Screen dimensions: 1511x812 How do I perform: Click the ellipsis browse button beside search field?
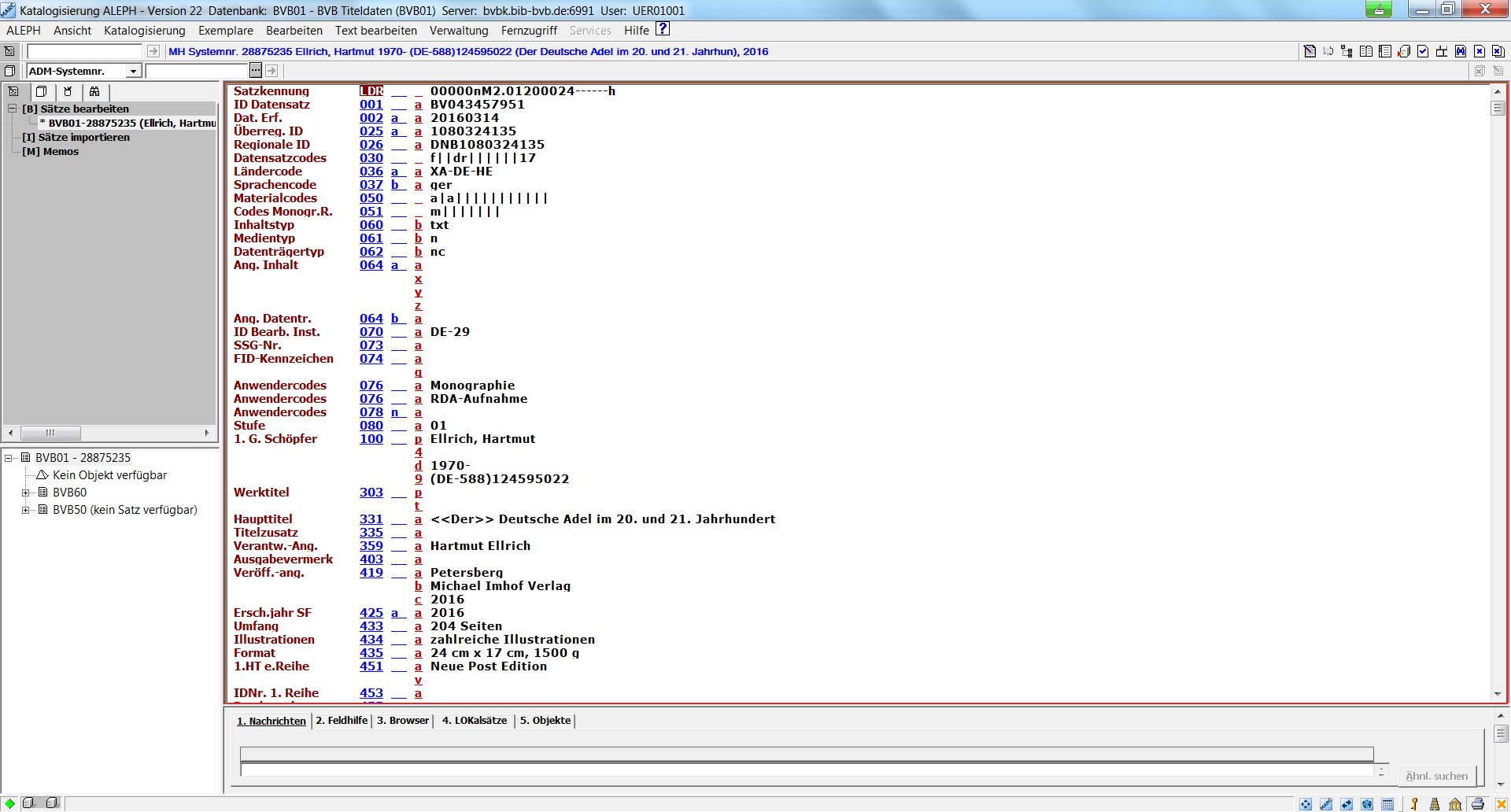[x=256, y=71]
